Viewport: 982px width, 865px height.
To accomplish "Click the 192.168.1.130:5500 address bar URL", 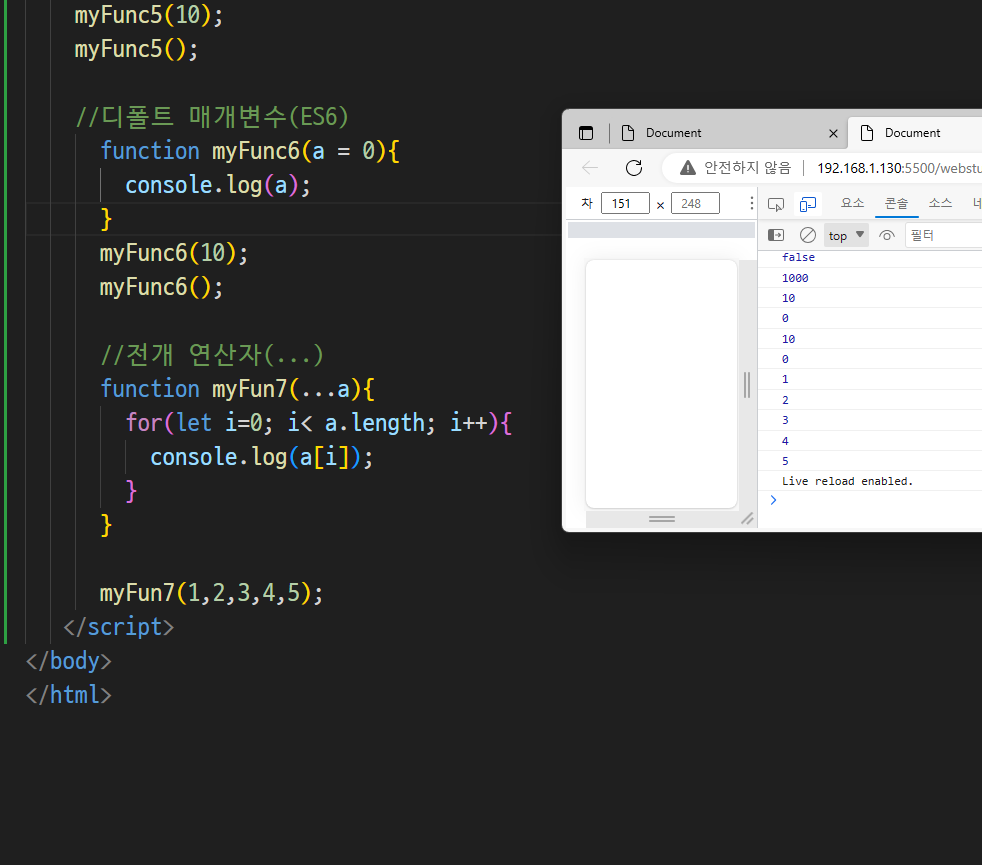I will click(x=899, y=168).
